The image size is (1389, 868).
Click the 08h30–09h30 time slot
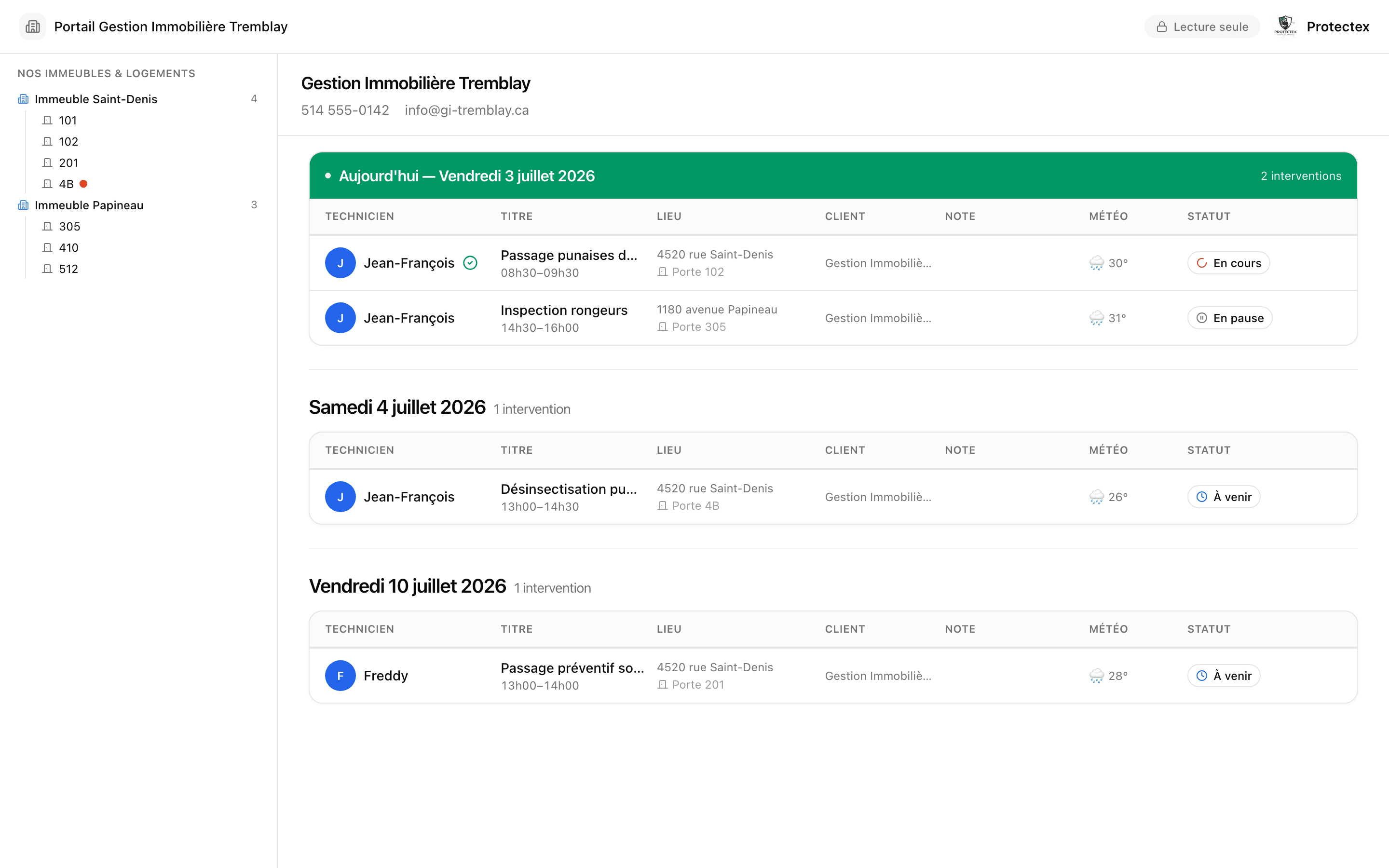click(x=540, y=272)
